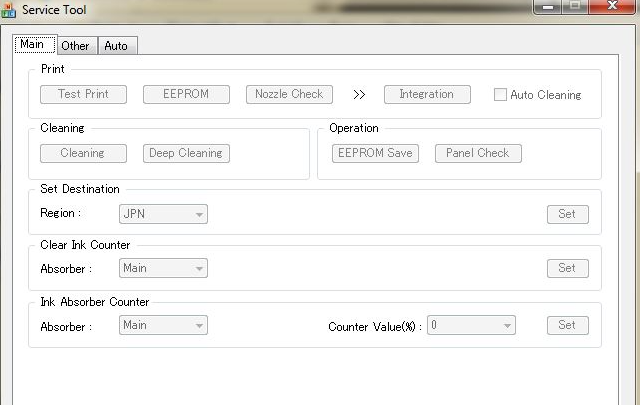The width and height of the screenshot is (640, 405).
Task: Run the Nozzle Check
Action: (x=288, y=94)
